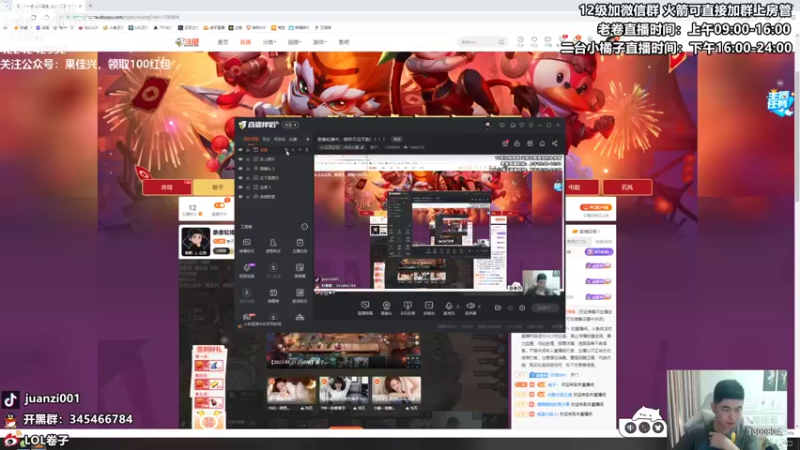This screenshot has width=800, height=450.
Task: Collapse the 工具箱 toolbox section
Action: [304, 227]
